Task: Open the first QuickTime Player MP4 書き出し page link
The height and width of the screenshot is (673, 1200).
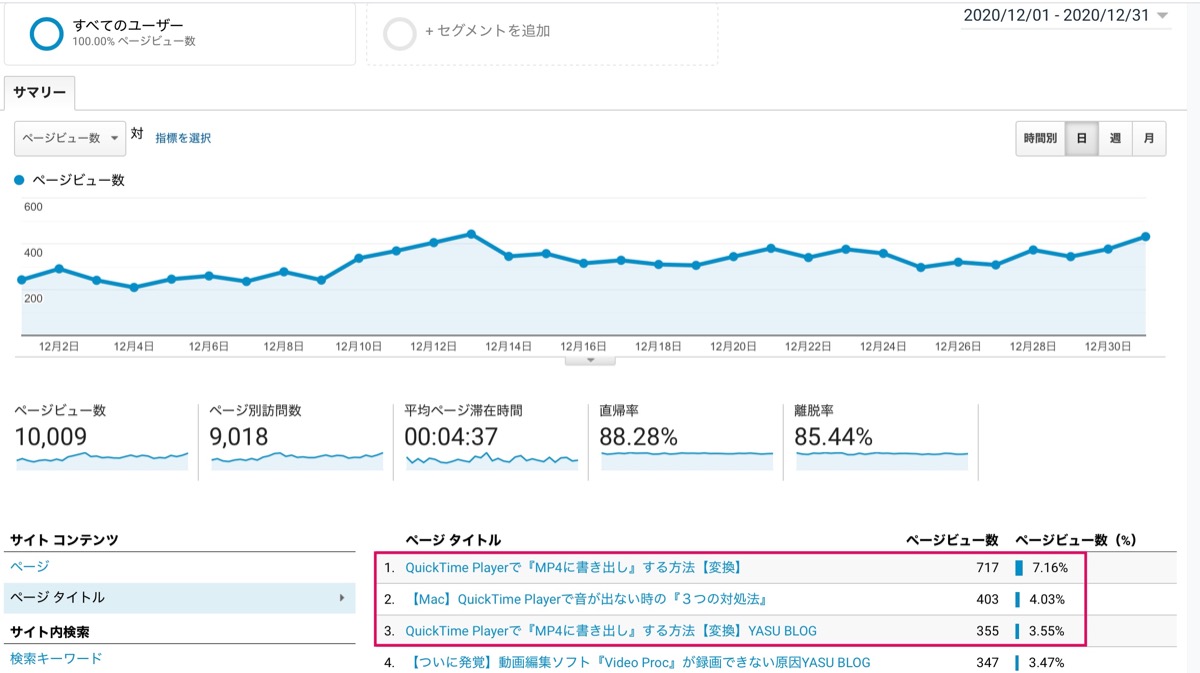Action: click(573, 567)
